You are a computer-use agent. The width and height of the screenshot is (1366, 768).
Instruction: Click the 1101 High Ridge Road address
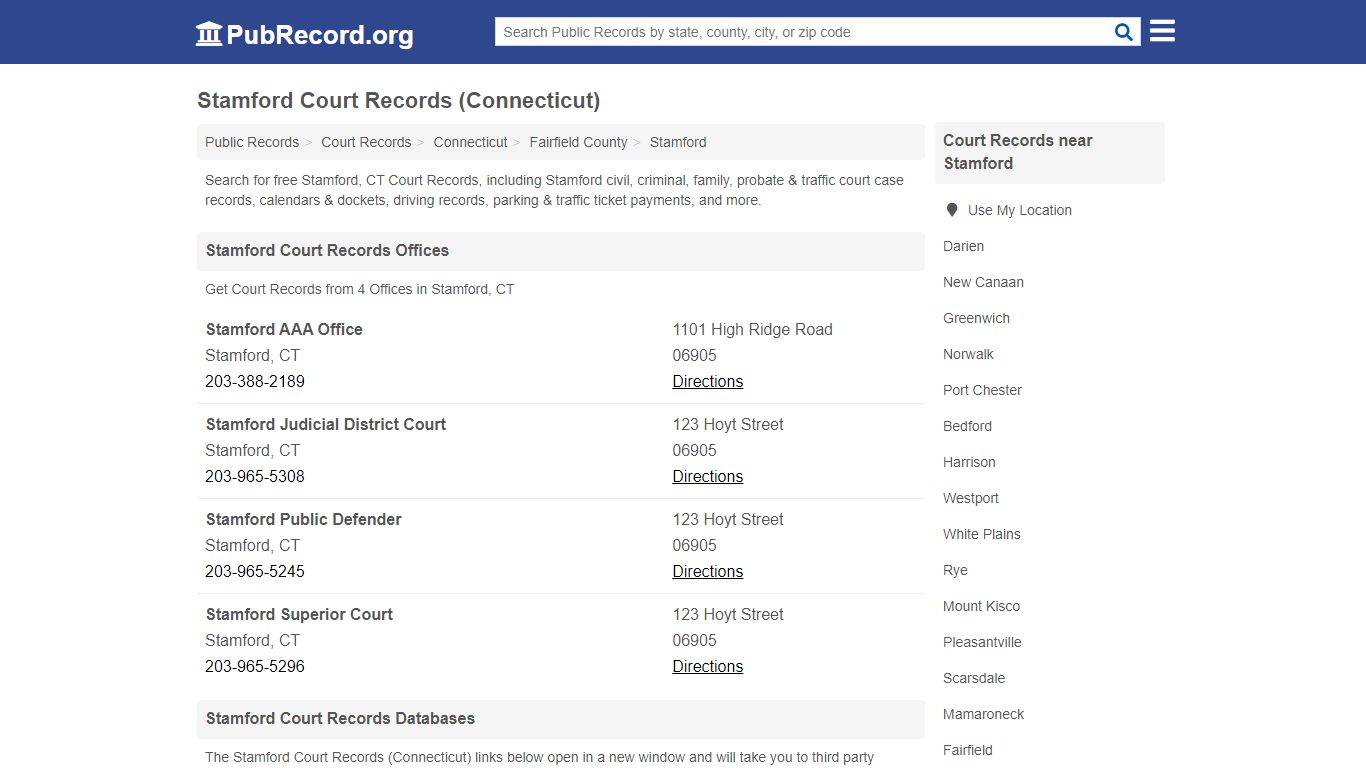tap(752, 329)
